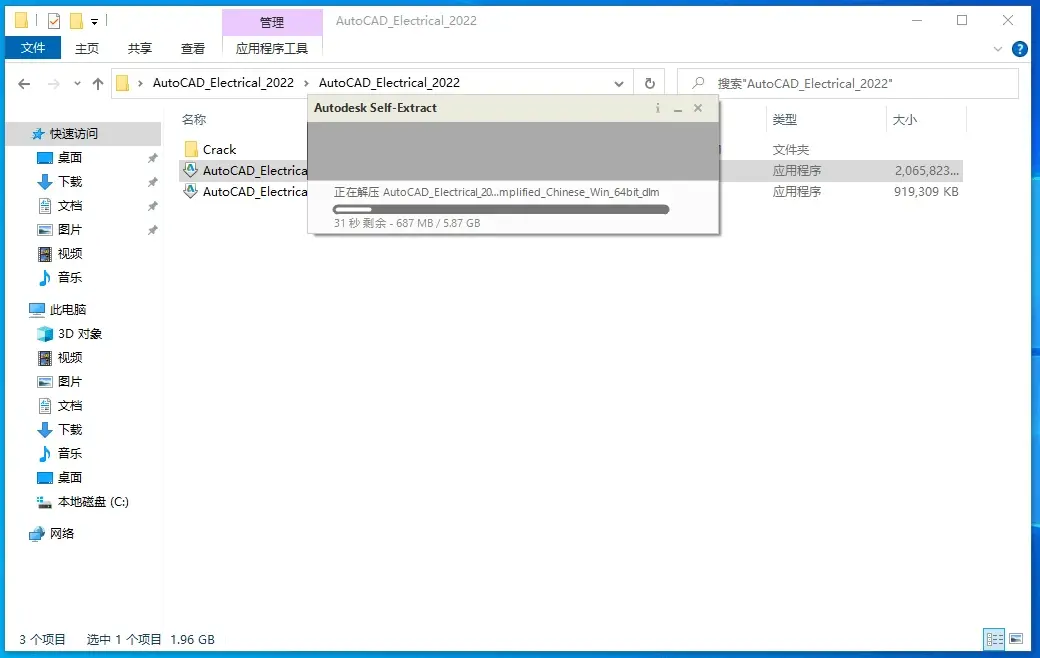Open the Explorer help question mark
This screenshot has height=658, width=1040.
[1019, 49]
